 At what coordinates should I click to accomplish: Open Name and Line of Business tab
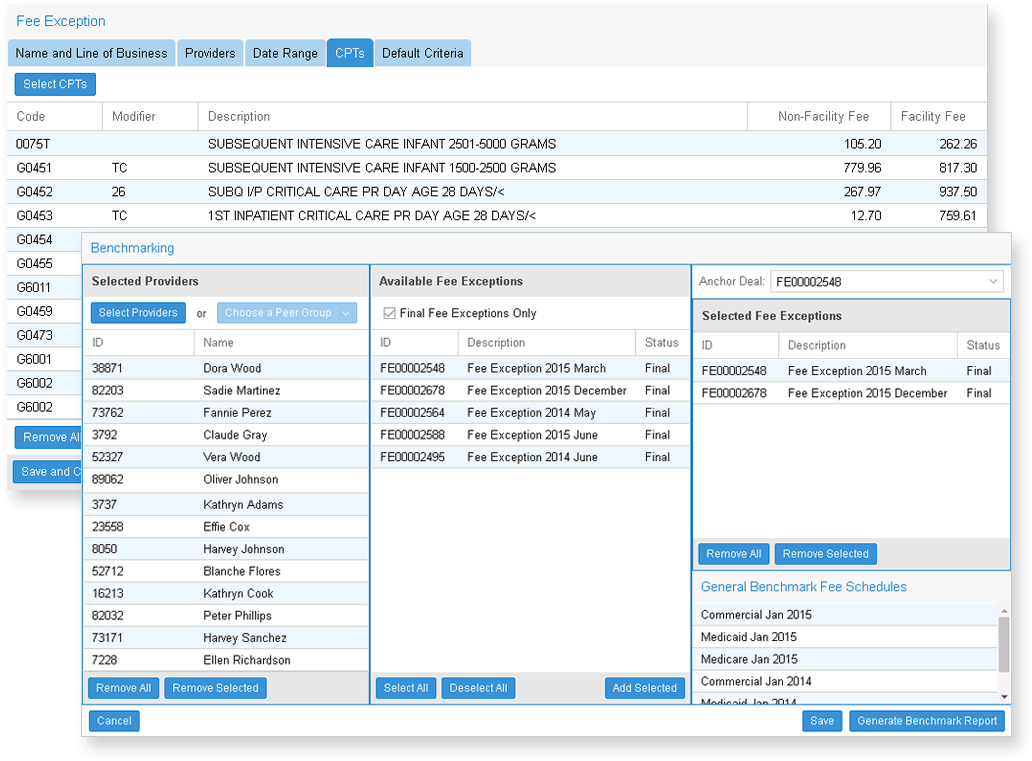click(x=91, y=53)
